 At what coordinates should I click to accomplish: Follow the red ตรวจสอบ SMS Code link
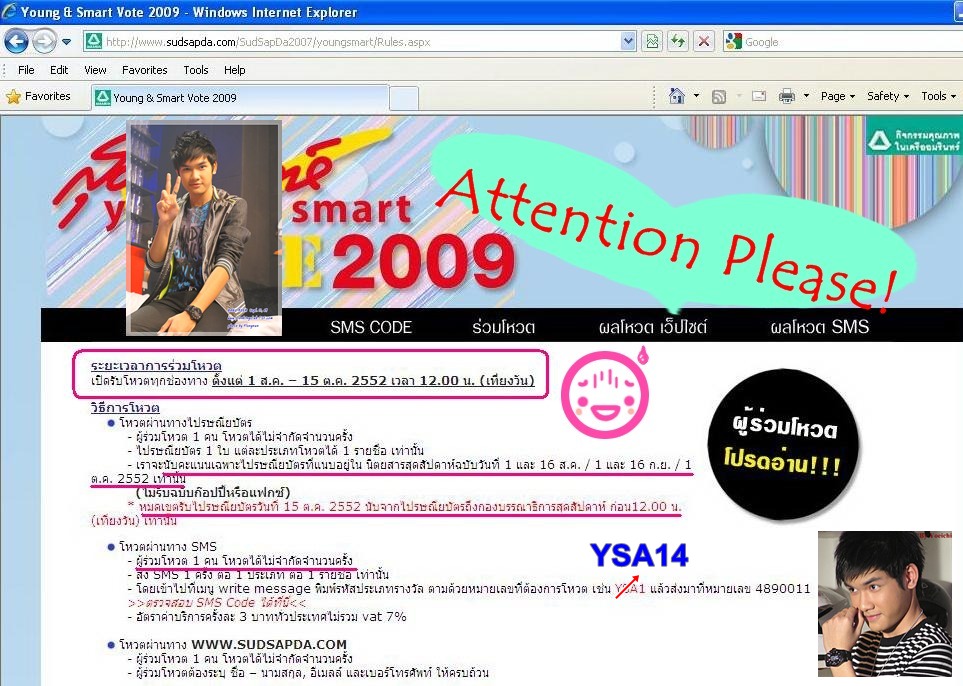tap(217, 602)
